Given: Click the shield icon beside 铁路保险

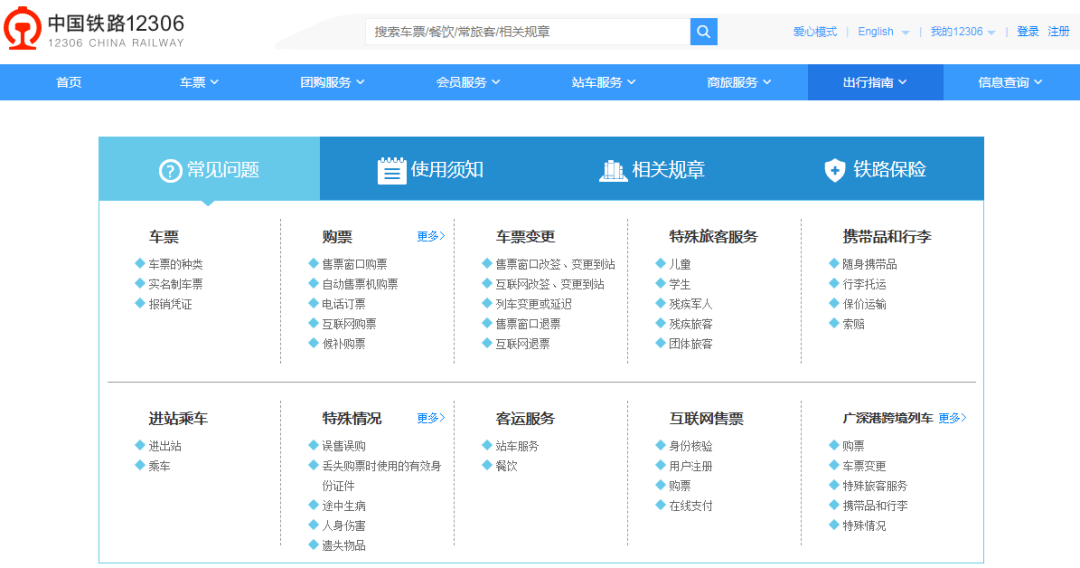Looking at the screenshot, I should [x=835, y=171].
